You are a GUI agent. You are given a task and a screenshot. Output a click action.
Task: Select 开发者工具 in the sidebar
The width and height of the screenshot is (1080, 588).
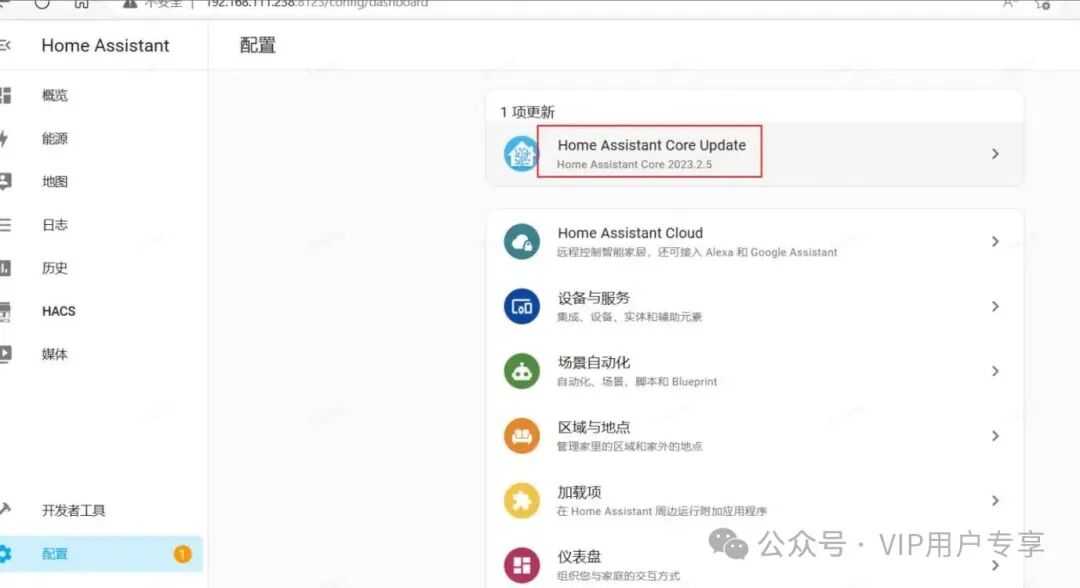tap(74, 510)
